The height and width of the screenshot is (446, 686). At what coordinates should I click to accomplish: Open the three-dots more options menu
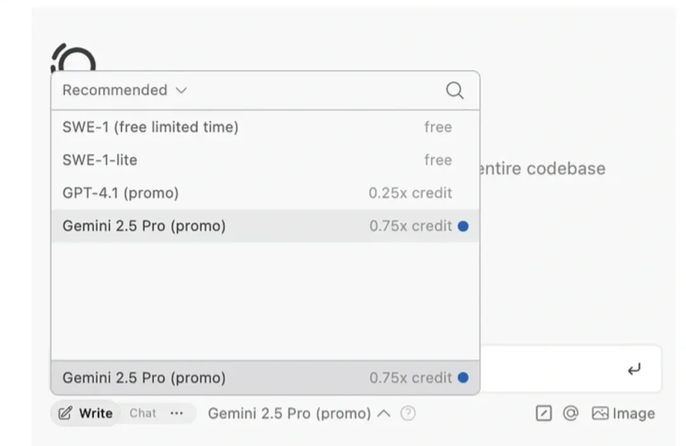click(177, 413)
